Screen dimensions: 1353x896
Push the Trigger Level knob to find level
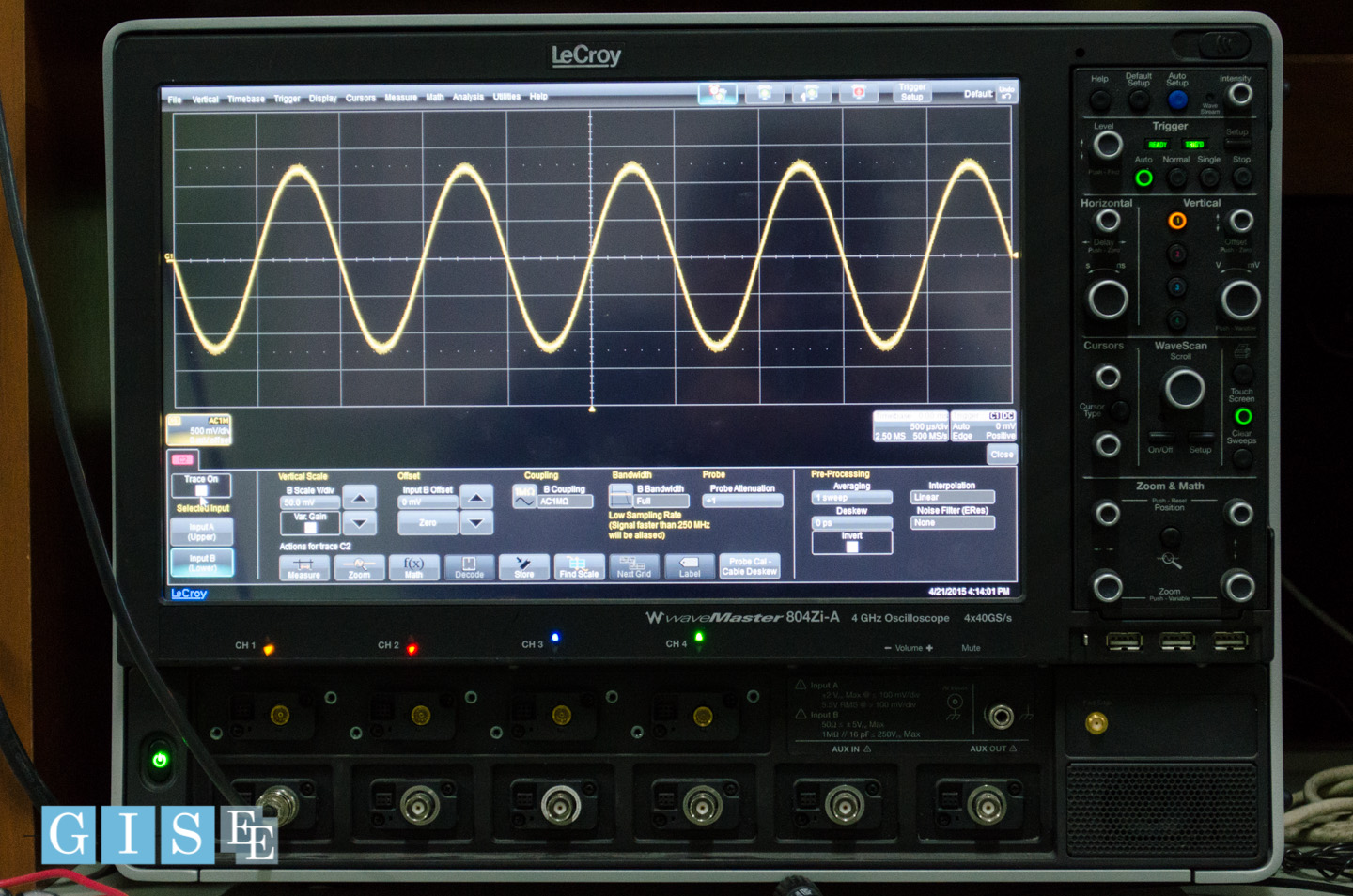1108,145
